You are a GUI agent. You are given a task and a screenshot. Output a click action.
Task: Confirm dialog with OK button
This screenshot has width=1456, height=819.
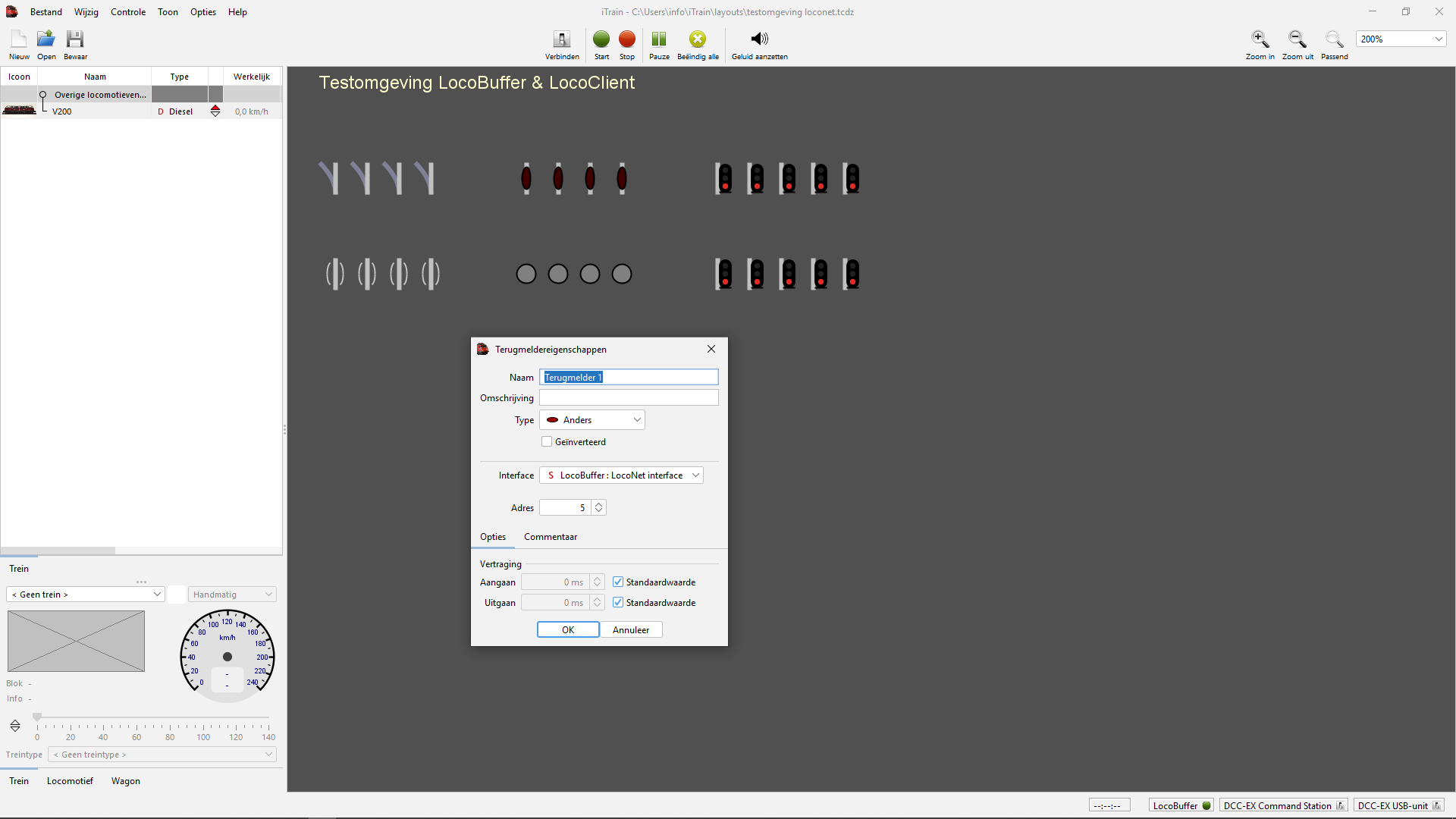(568, 630)
